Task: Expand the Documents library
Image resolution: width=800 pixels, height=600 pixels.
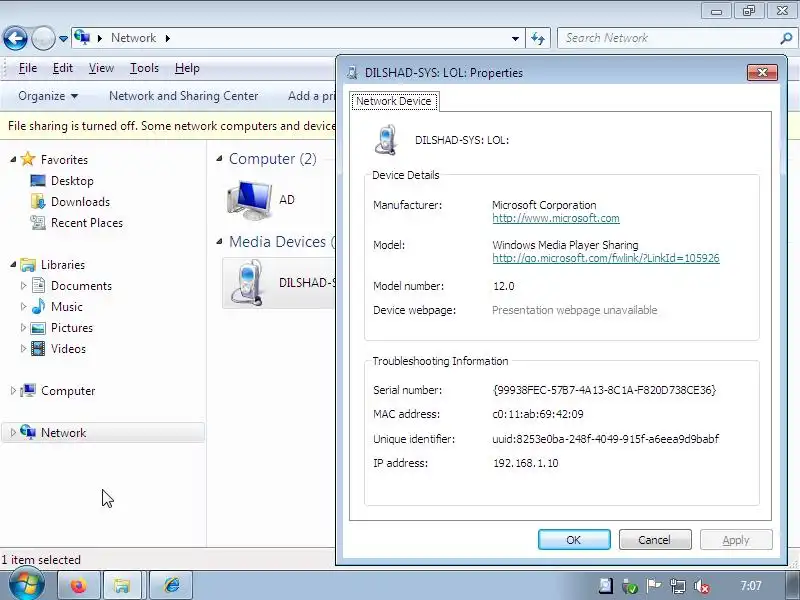Action: click(23, 286)
